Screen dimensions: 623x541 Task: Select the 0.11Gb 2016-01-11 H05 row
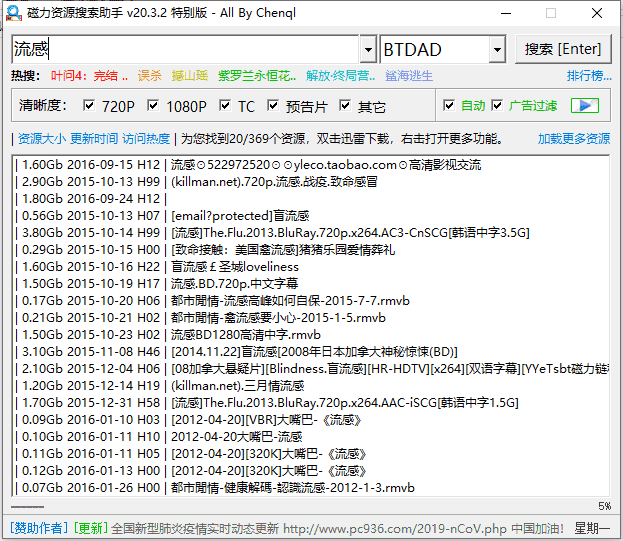(x=311, y=454)
